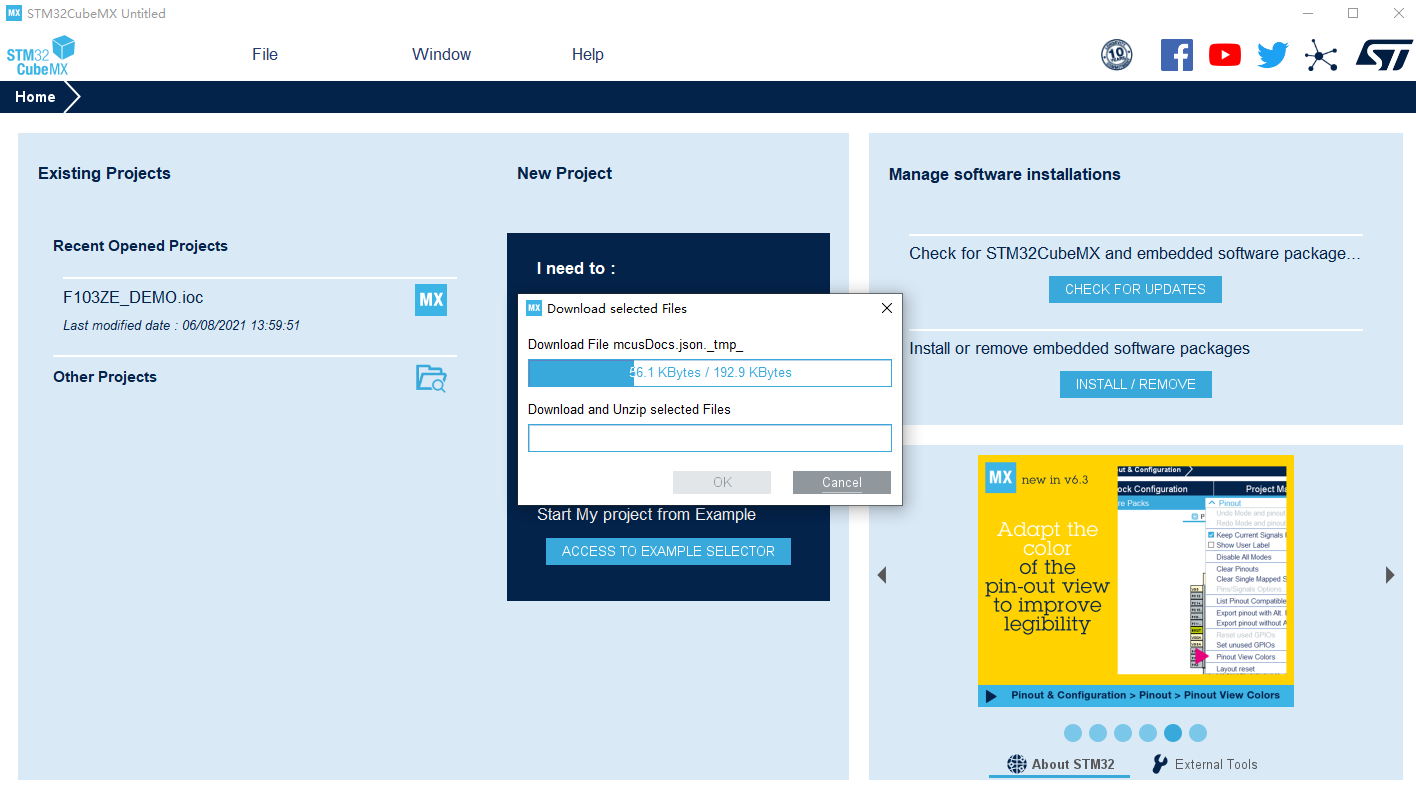1416x797 pixels.
Task: Click the Manage software installations heading
Action: [1004, 174]
